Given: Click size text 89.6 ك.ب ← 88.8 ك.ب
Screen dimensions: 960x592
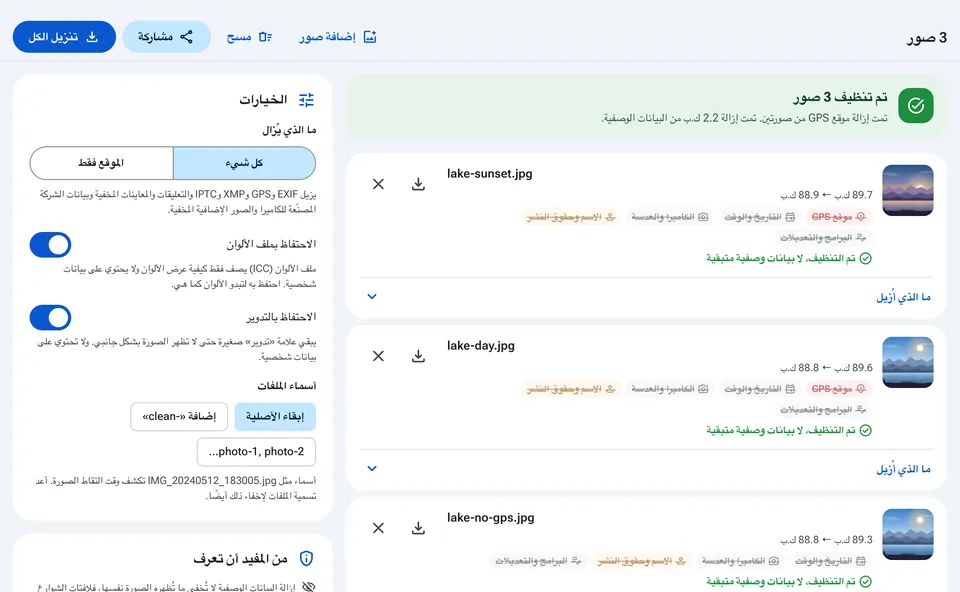Looking at the screenshot, I should click(x=827, y=368).
